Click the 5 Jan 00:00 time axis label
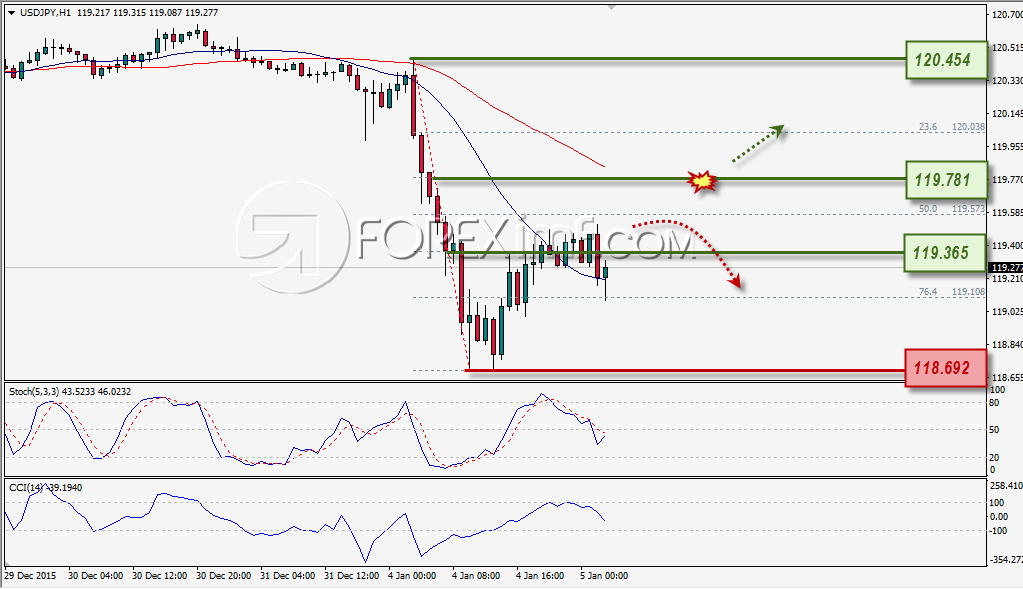Screen dimensions: 1023x589 click(x=604, y=576)
